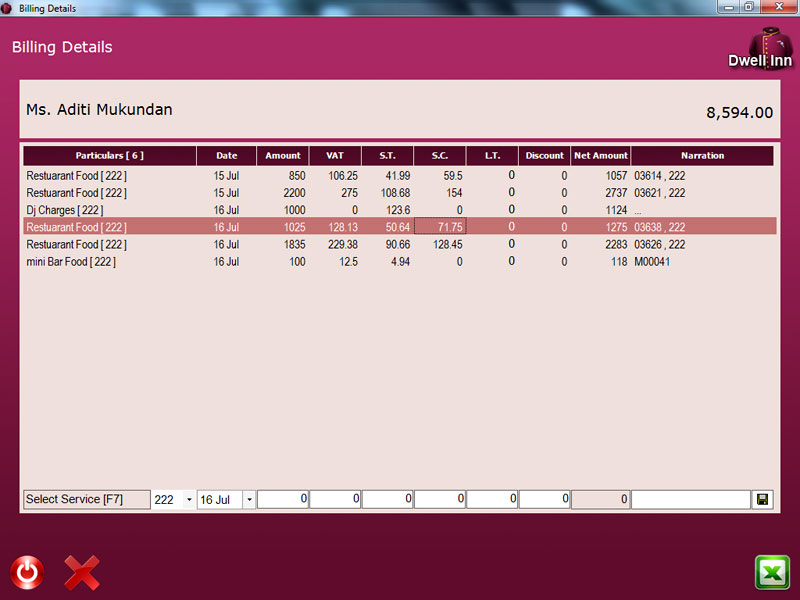The image size is (800, 600).
Task: Click the floppy disk save icon
Action: tap(764, 499)
